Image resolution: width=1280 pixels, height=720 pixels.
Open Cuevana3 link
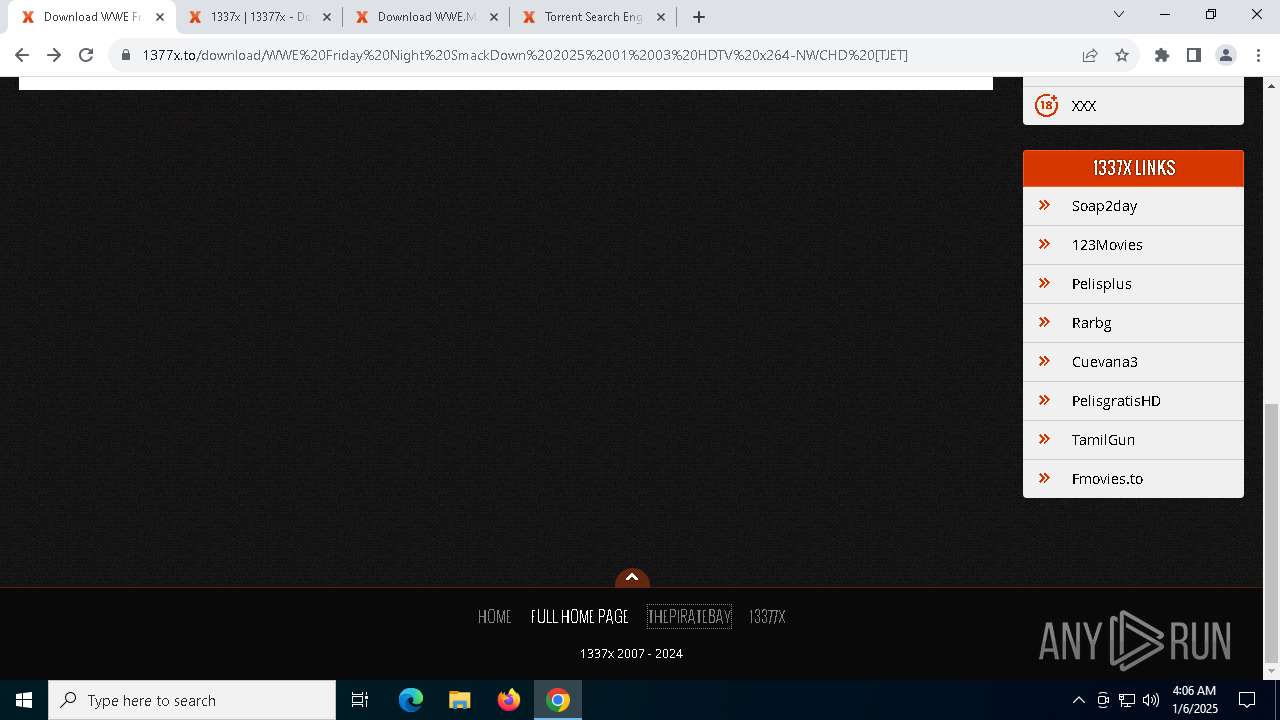(x=1105, y=362)
